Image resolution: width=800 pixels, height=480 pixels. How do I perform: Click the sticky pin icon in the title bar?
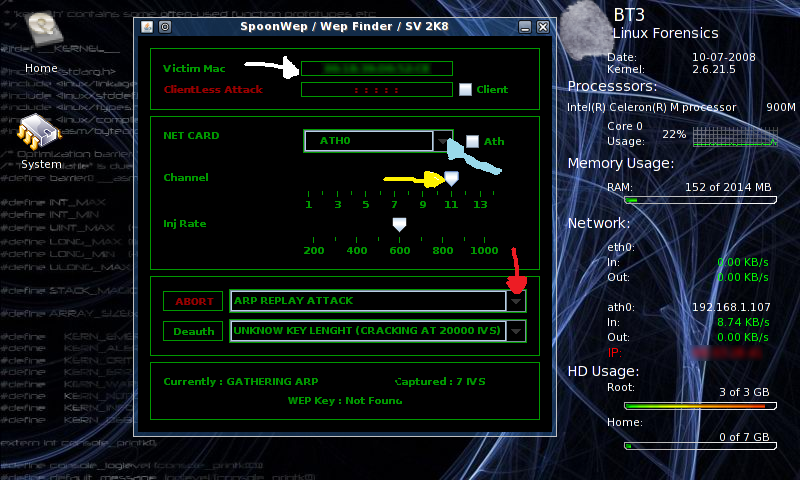(x=165, y=26)
